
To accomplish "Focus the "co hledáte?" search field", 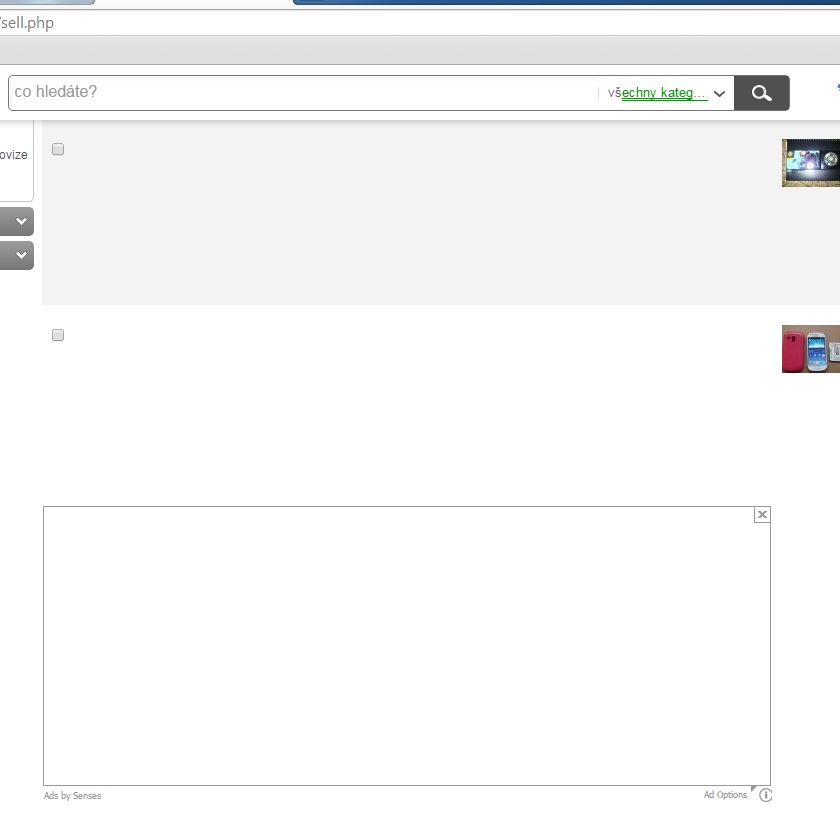I will coord(303,93).
